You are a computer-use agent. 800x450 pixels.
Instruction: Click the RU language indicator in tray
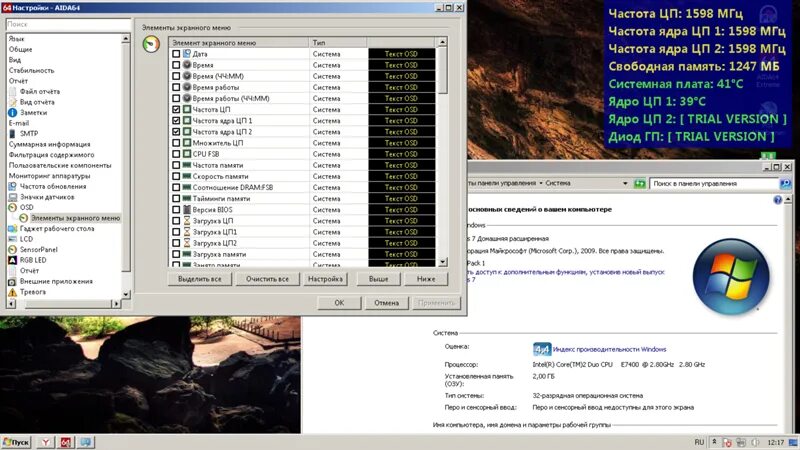tap(699, 442)
